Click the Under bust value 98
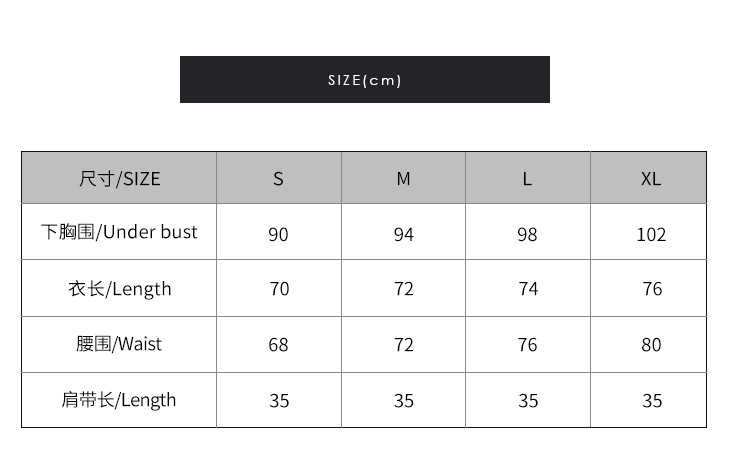The width and height of the screenshot is (750, 462). (x=527, y=234)
